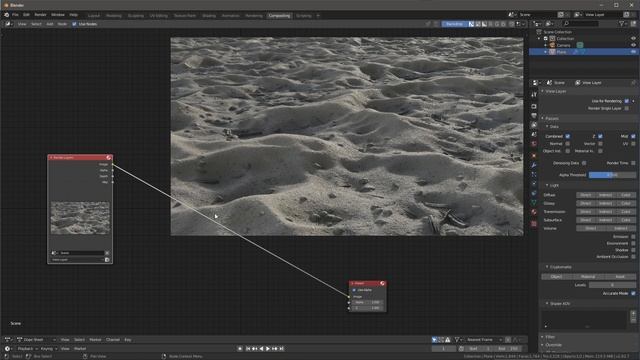Hide the Collection using its eye icon
This screenshot has height=360, width=640.
click(x=633, y=39)
